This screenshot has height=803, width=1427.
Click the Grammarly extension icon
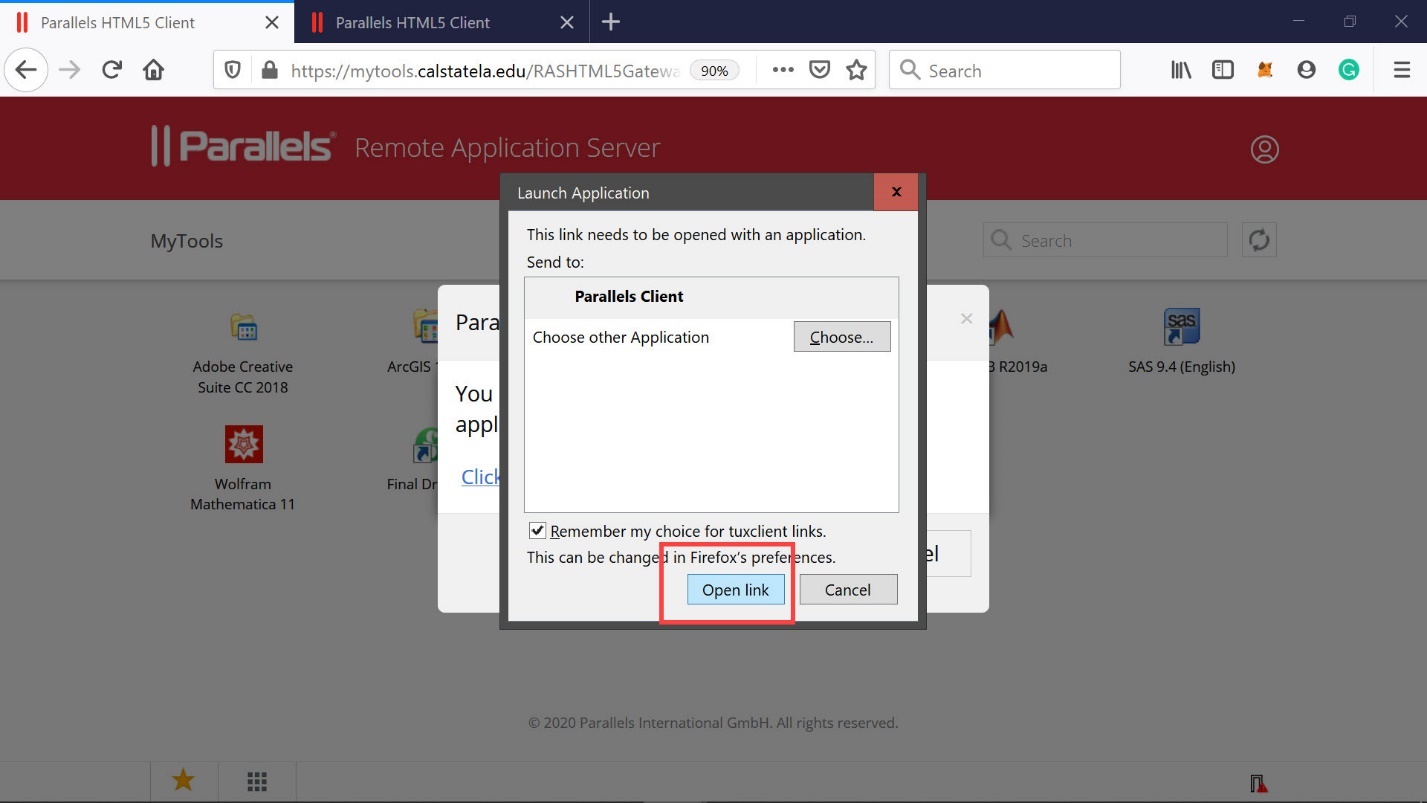(1348, 70)
